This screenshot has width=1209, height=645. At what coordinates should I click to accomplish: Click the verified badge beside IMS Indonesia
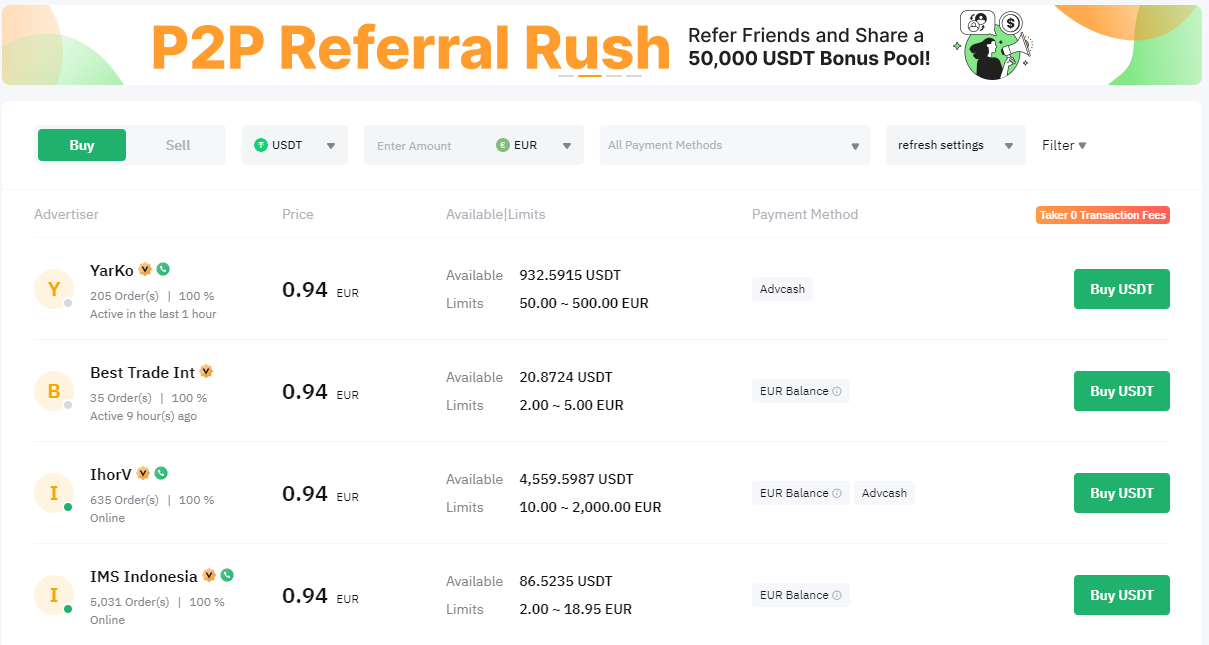pyautogui.click(x=209, y=575)
